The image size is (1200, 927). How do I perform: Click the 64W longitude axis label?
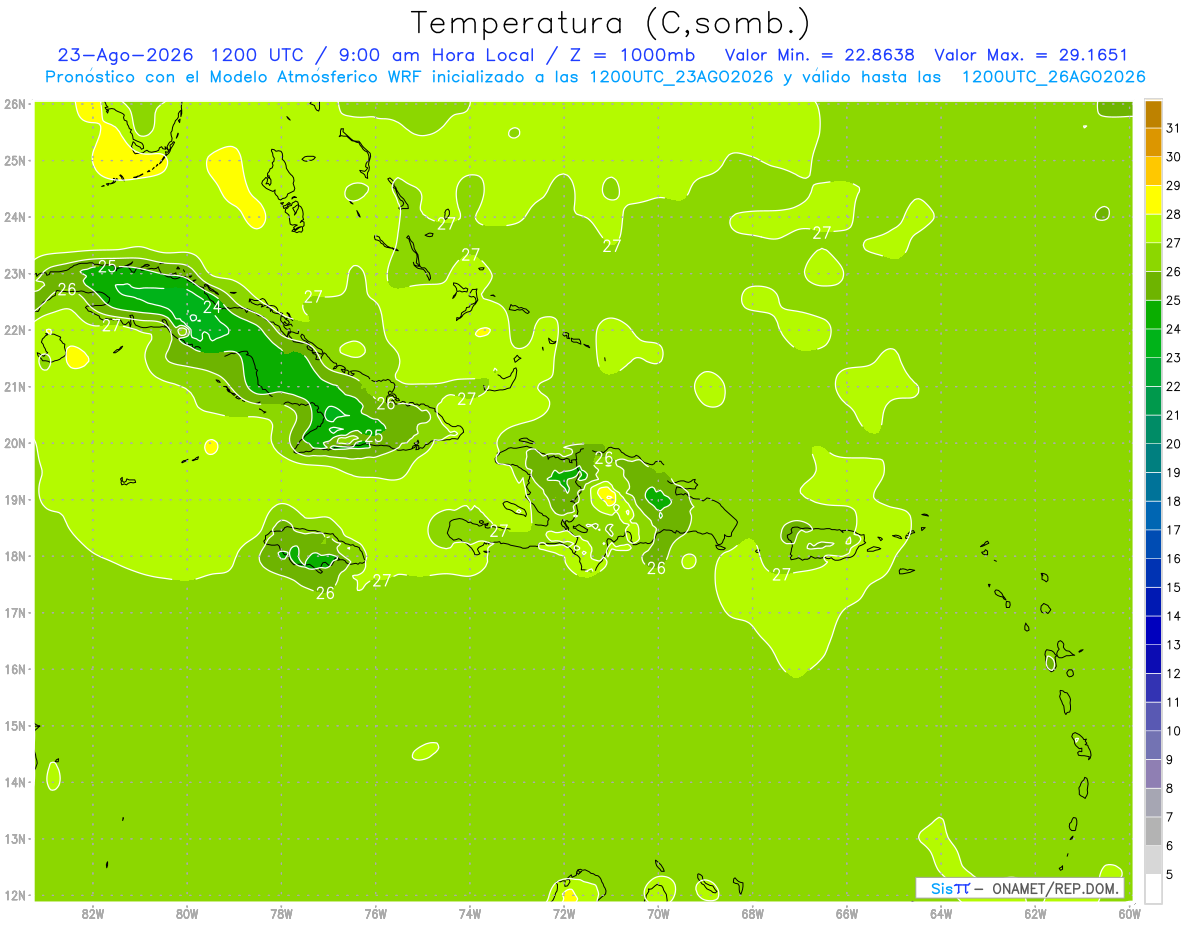point(941,913)
